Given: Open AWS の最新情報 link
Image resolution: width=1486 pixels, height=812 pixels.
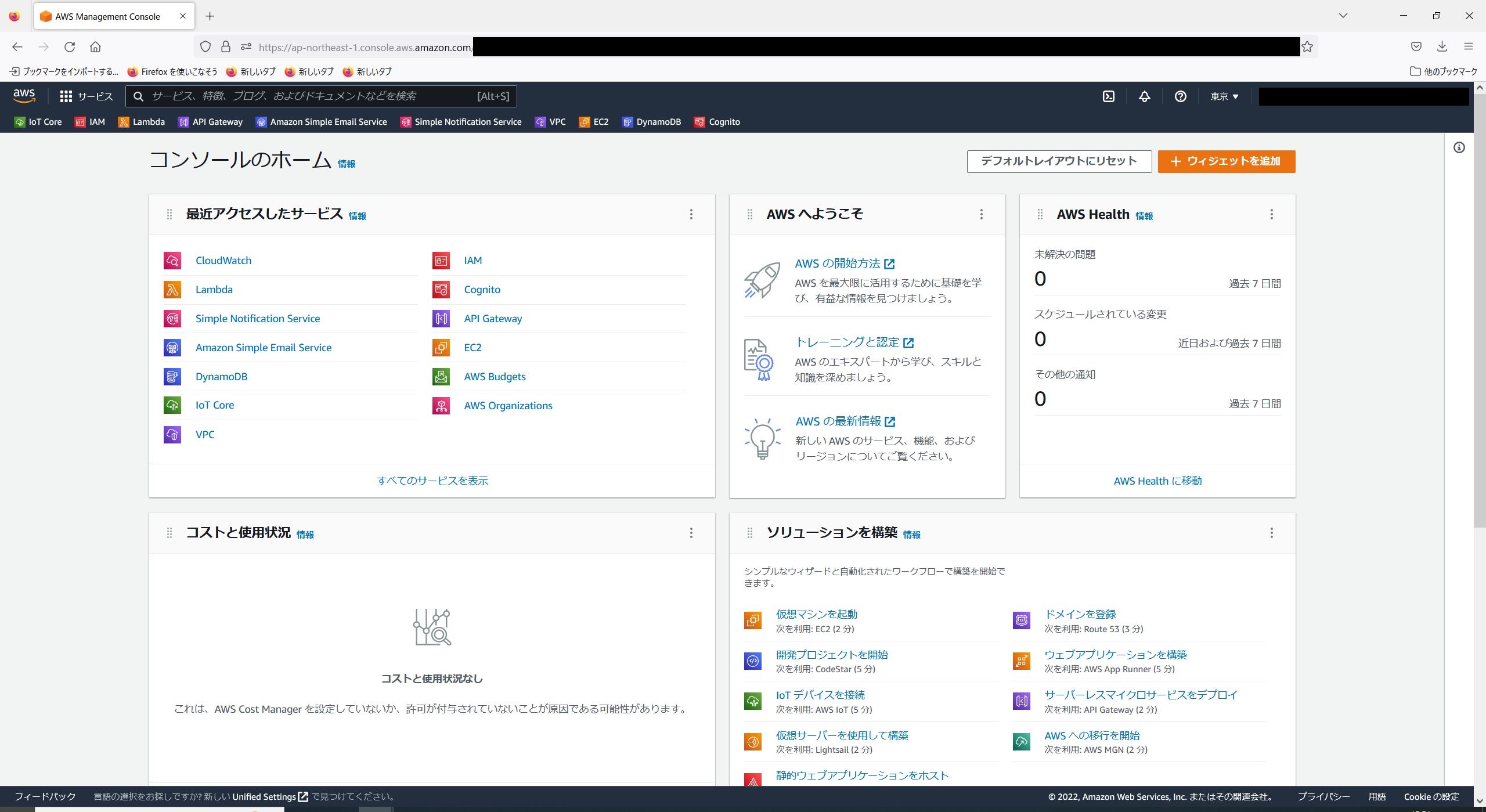Looking at the screenshot, I should click(x=845, y=421).
